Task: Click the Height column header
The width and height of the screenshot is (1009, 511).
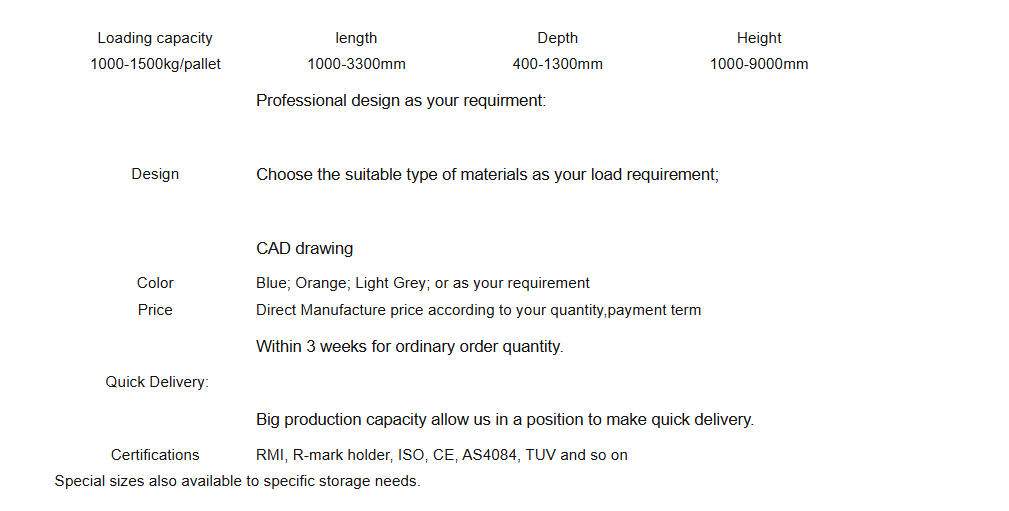Action: pyautogui.click(x=759, y=38)
